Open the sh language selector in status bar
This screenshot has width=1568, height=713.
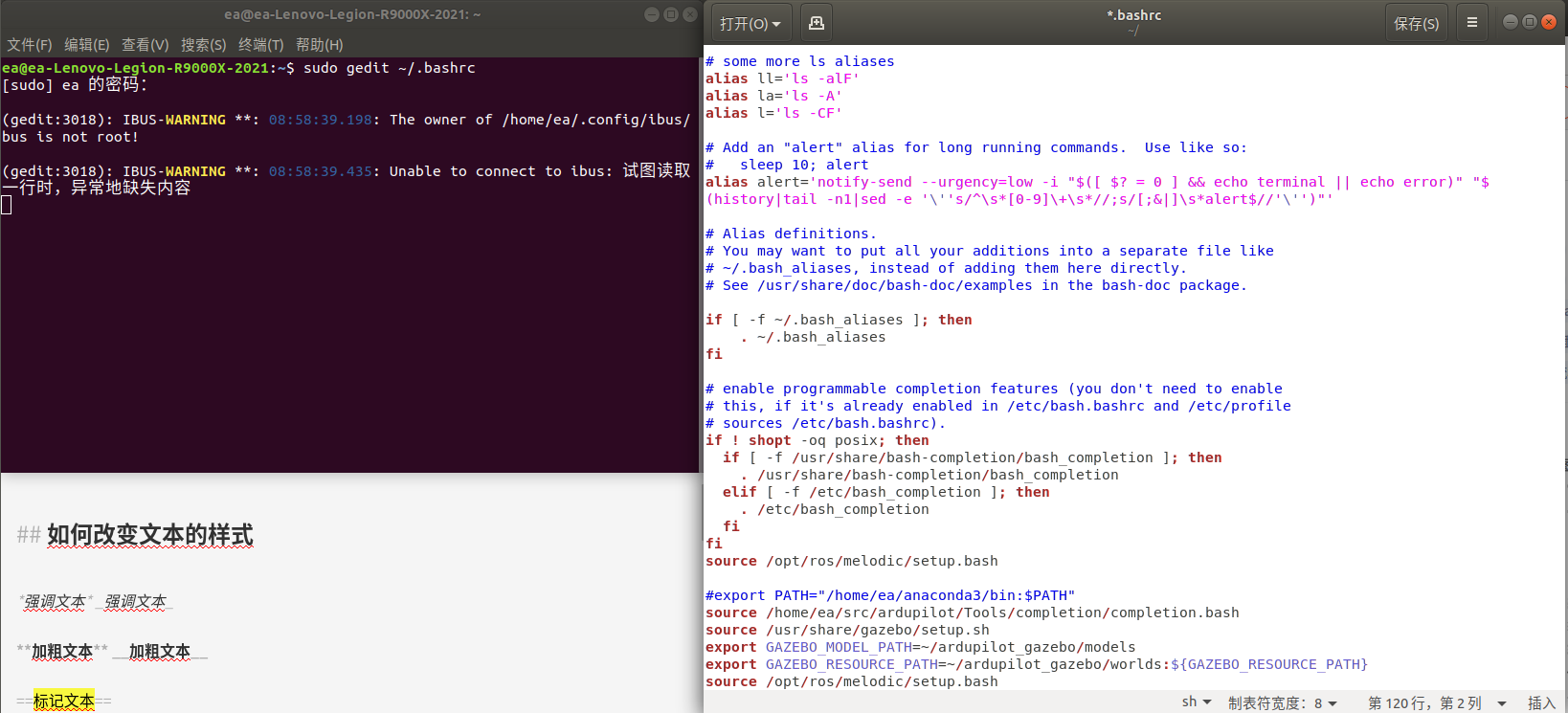point(1197,702)
